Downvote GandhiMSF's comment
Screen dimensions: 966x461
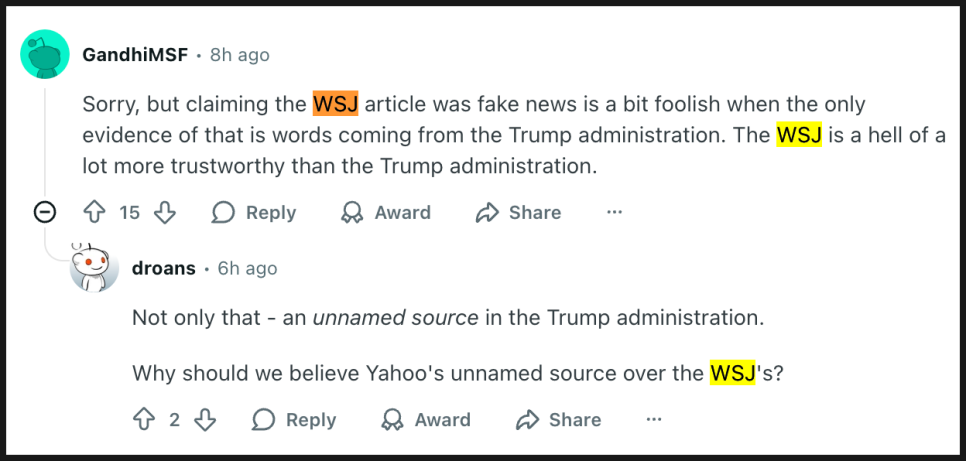click(166, 212)
